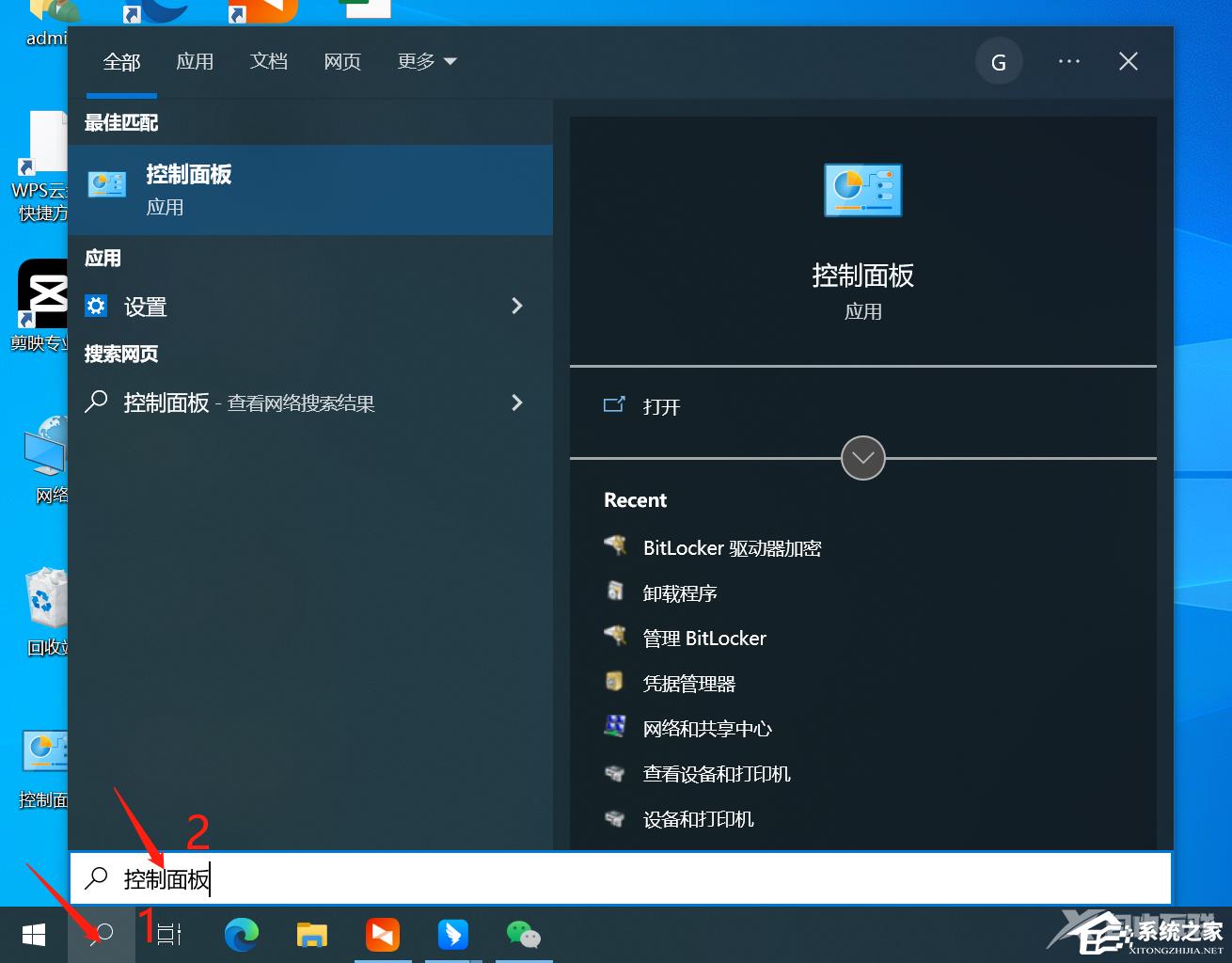Image resolution: width=1232 pixels, height=963 pixels.
Task: Open recent item 查看设备和打印机
Action: (717, 774)
